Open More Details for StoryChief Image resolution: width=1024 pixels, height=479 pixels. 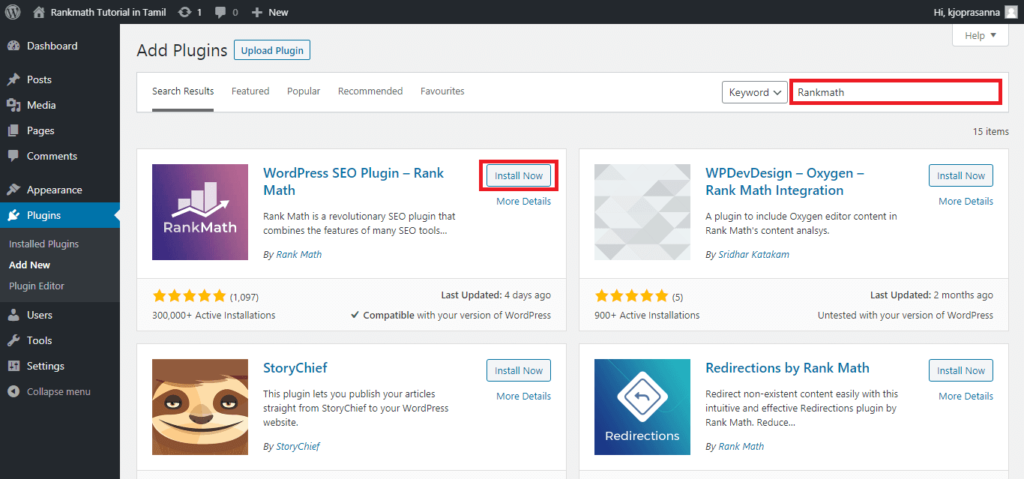point(523,396)
